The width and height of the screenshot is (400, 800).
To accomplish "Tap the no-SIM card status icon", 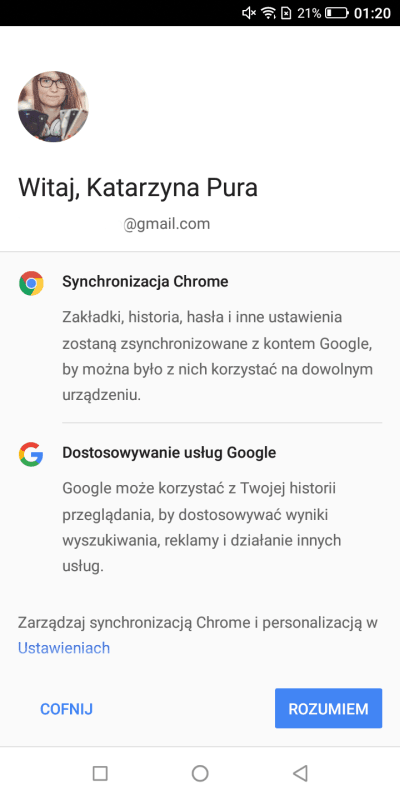I will (286, 13).
